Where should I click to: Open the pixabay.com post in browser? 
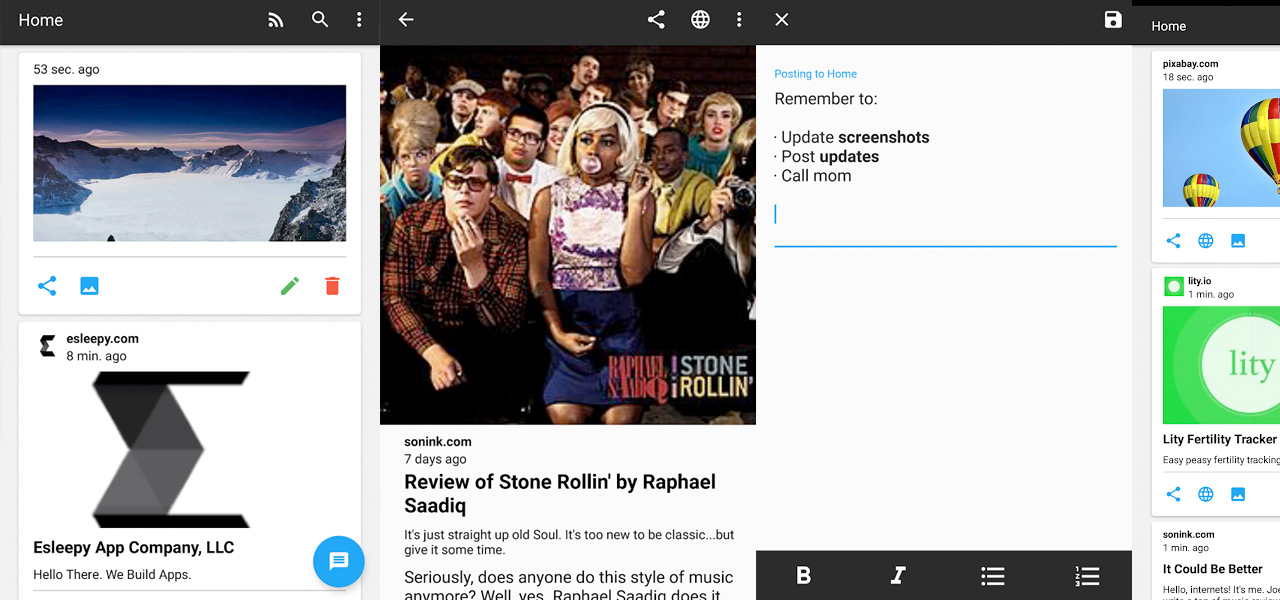[x=1206, y=240]
